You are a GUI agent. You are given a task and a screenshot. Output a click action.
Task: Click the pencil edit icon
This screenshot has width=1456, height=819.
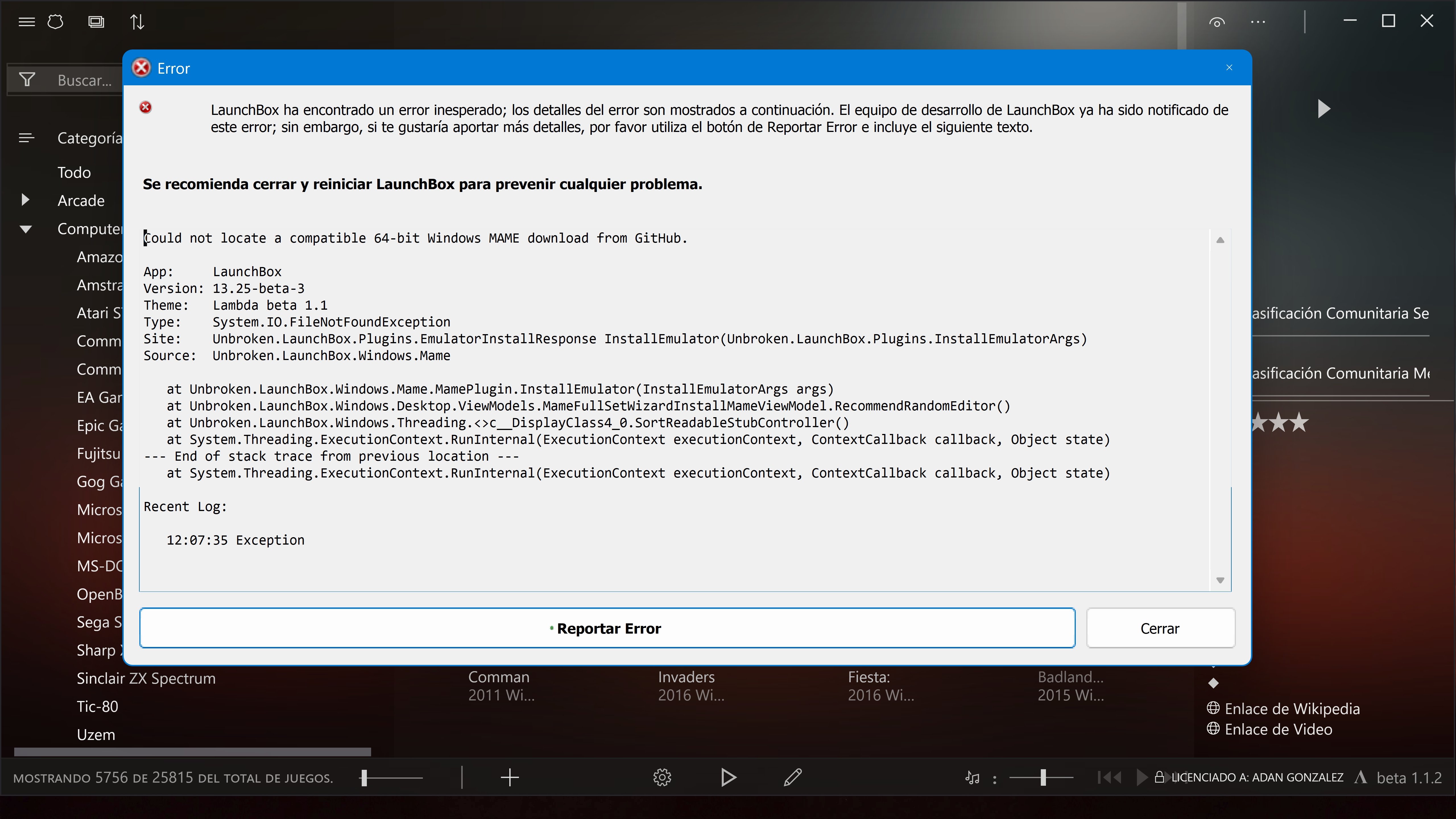click(x=793, y=778)
